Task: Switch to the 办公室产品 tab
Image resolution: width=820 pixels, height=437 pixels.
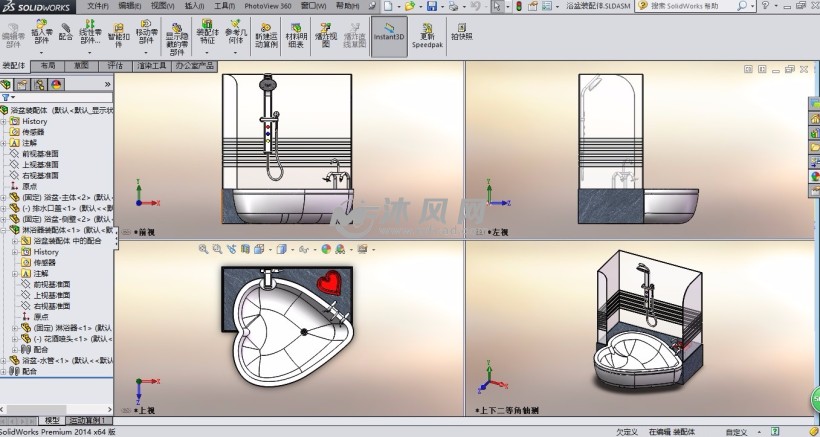Action: pyautogui.click(x=195, y=66)
